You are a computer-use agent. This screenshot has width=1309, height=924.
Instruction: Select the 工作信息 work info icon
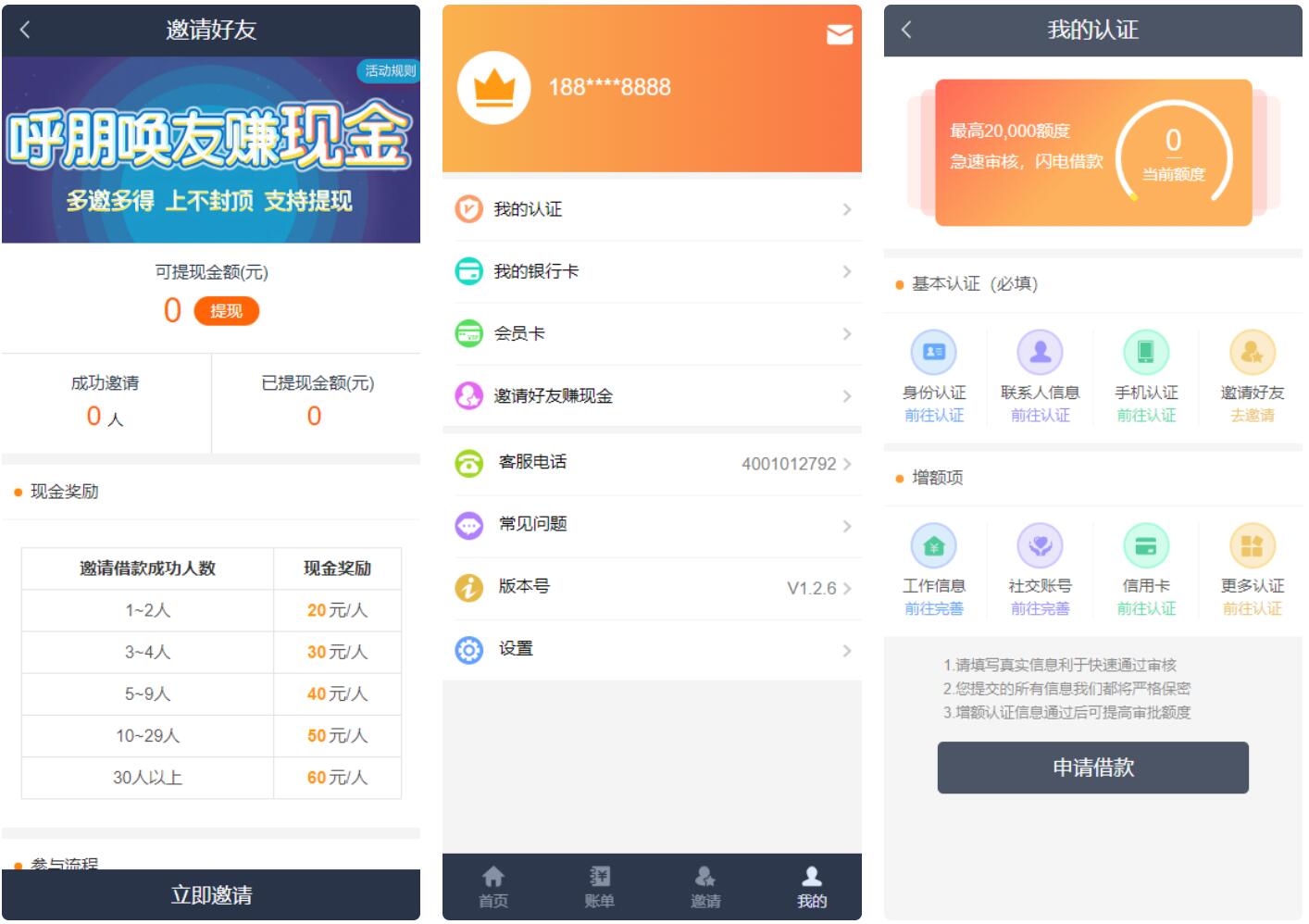933,546
